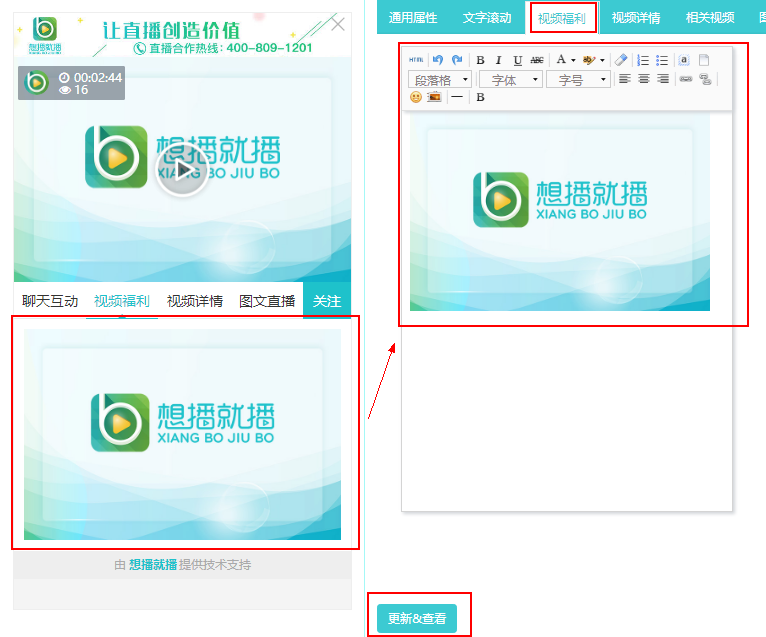Align text to the right

coord(663,79)
